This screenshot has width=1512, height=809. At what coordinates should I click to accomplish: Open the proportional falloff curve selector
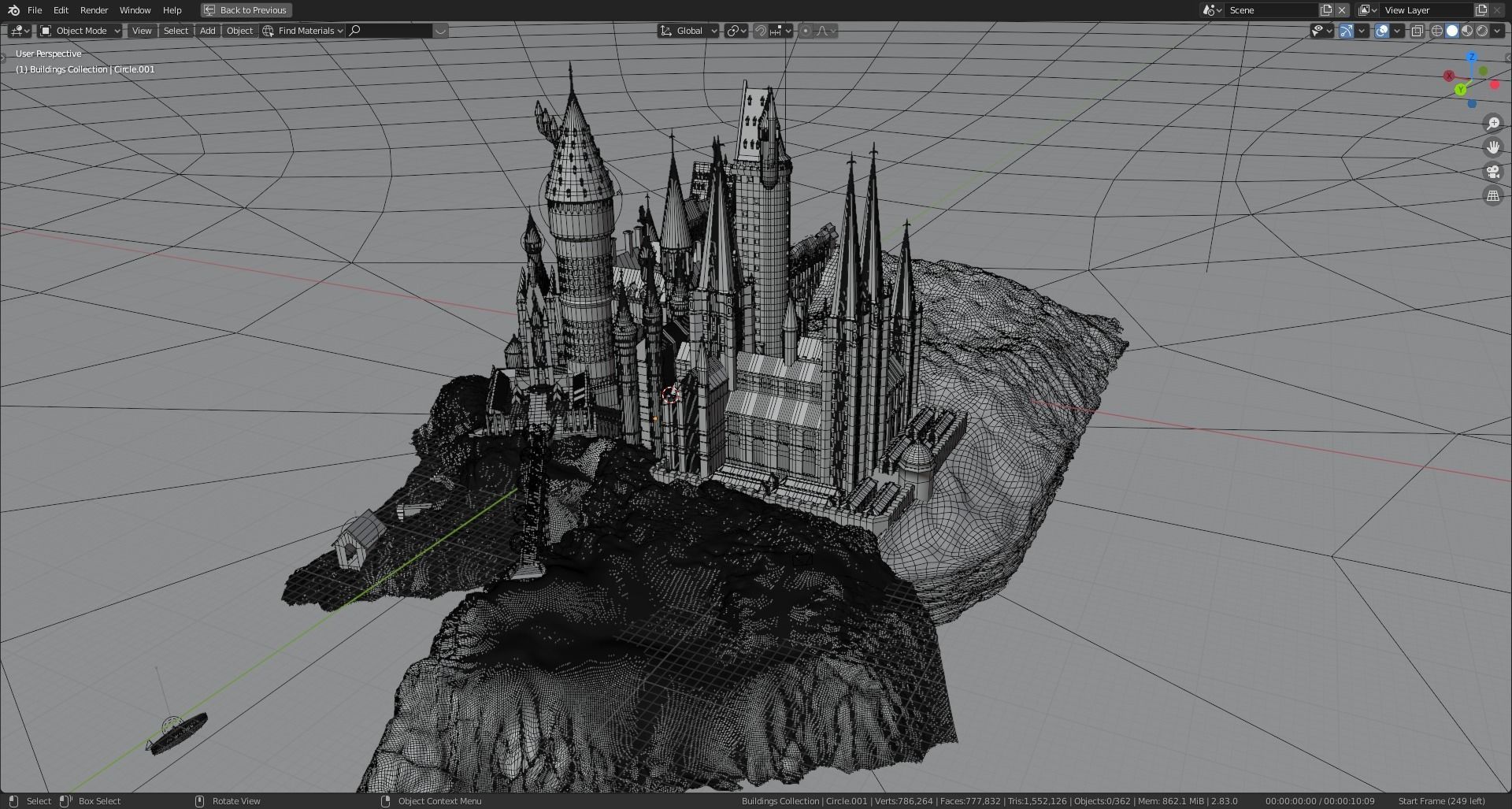click(x=825, y=31)
